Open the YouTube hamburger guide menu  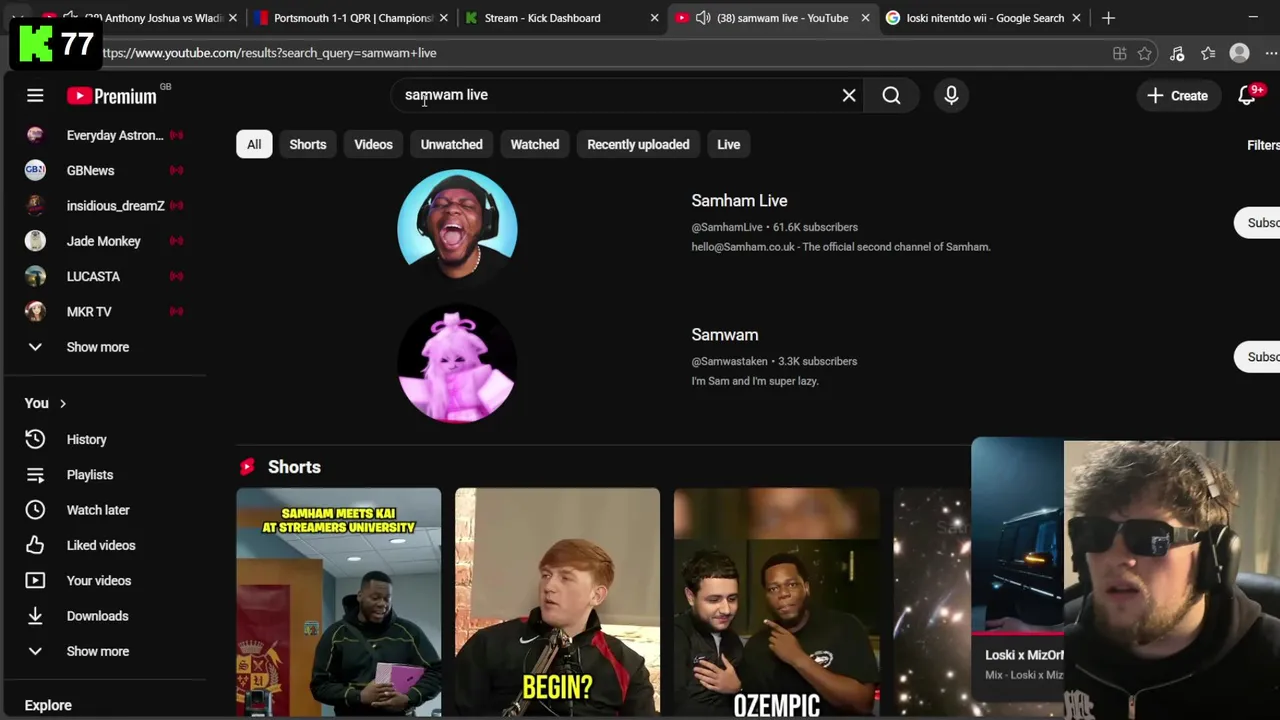(x=35, y=96)
